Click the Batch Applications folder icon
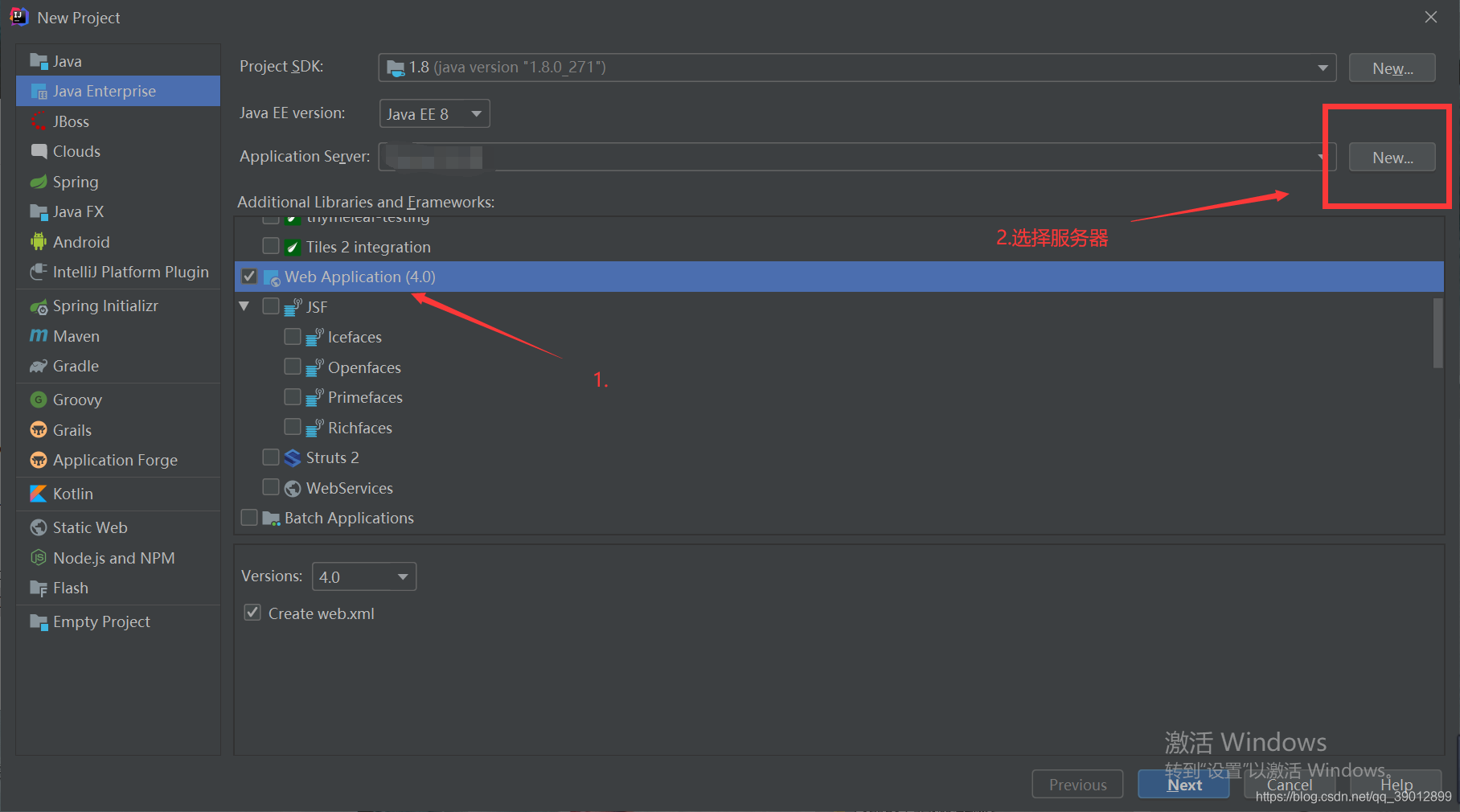The image size is (1460, 812). point(271,518)
